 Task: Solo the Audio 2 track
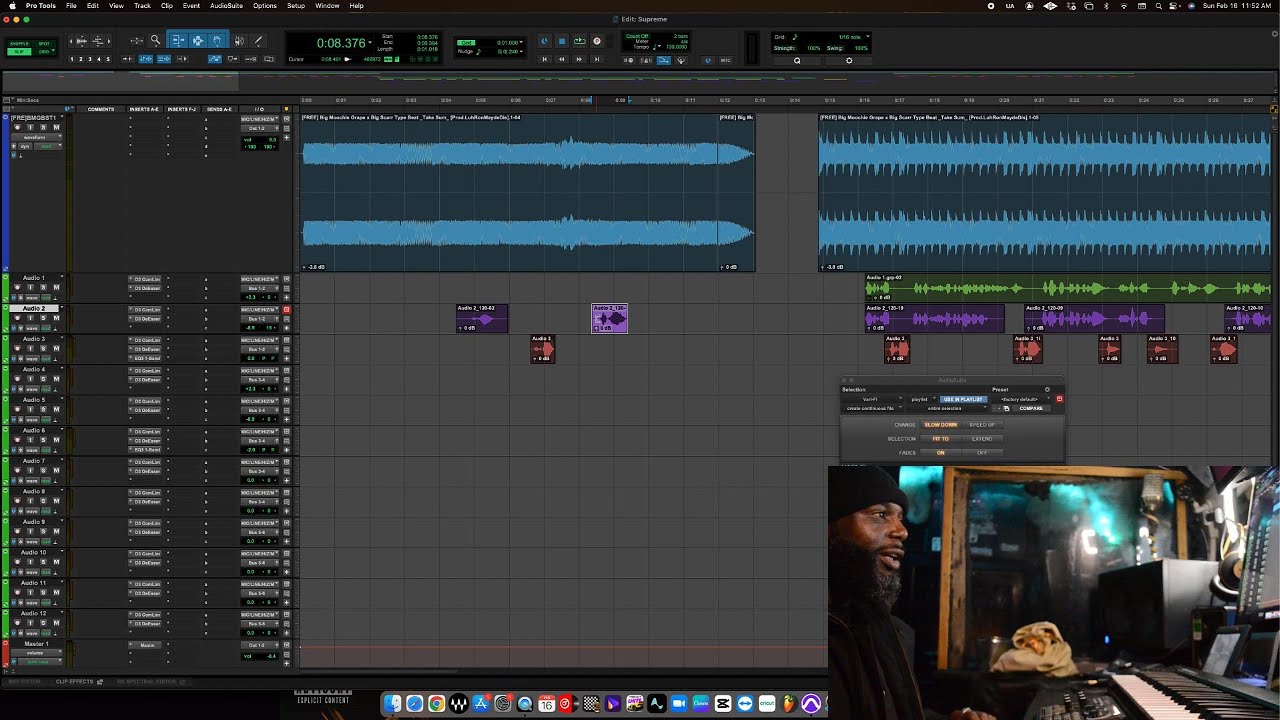43,318
